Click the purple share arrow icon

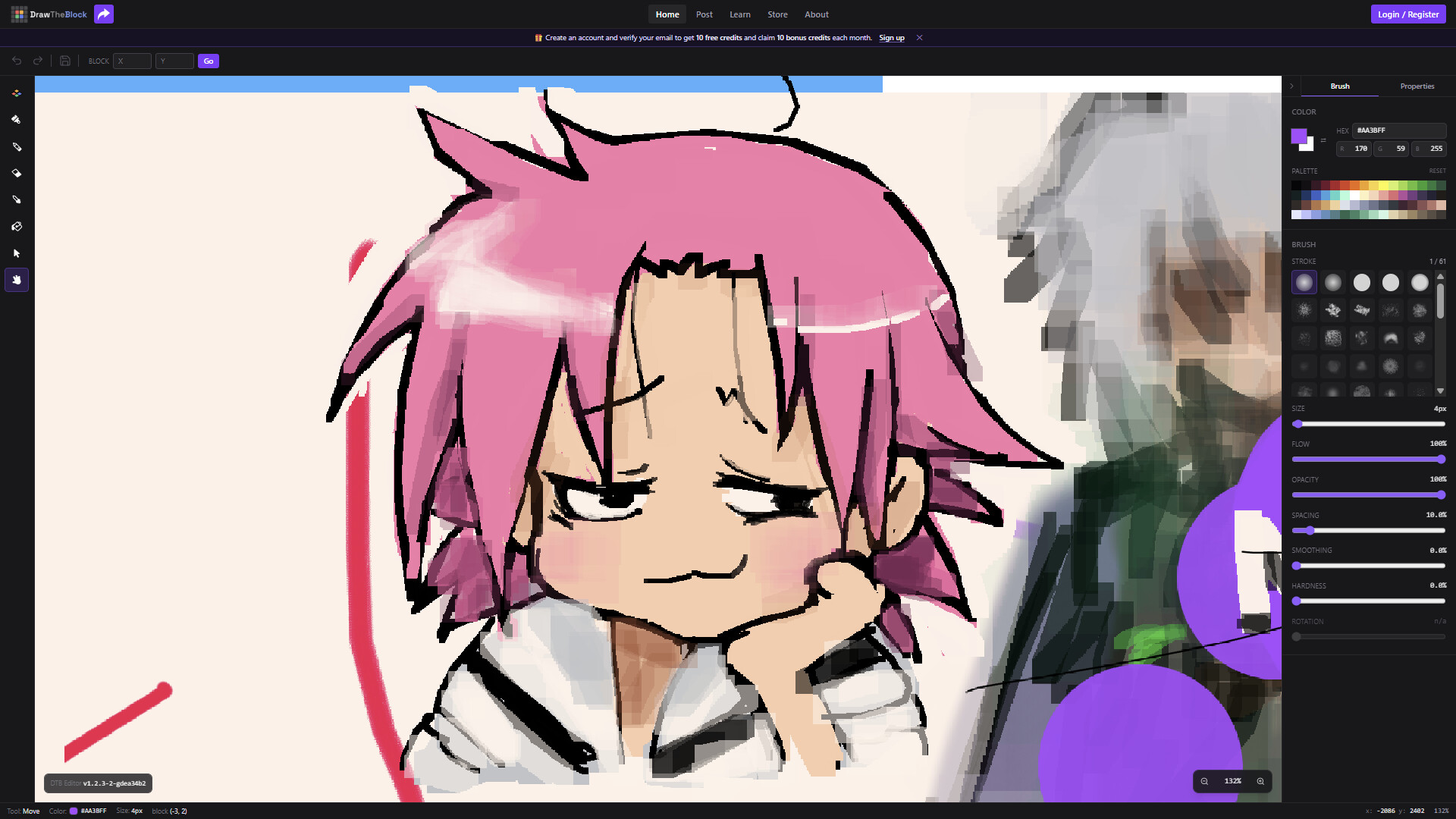[104, 14]
